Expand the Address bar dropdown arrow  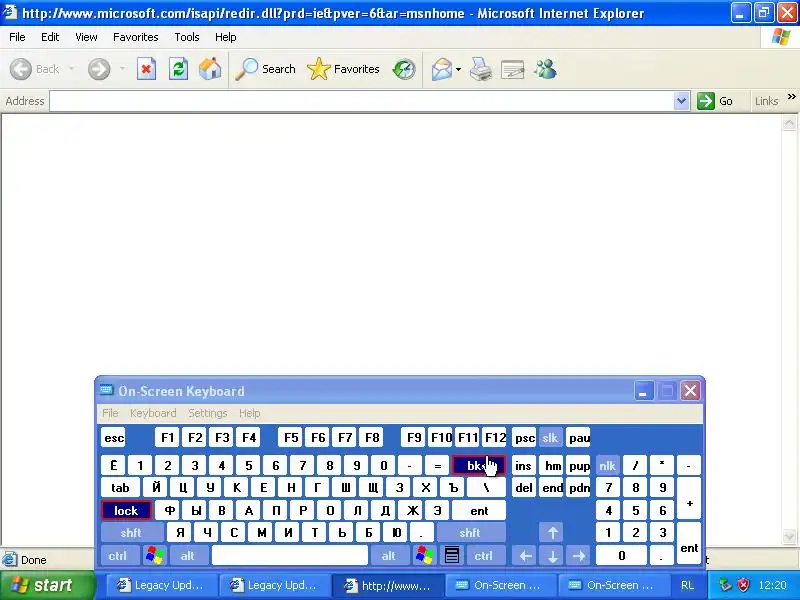(x=681, y=101)
